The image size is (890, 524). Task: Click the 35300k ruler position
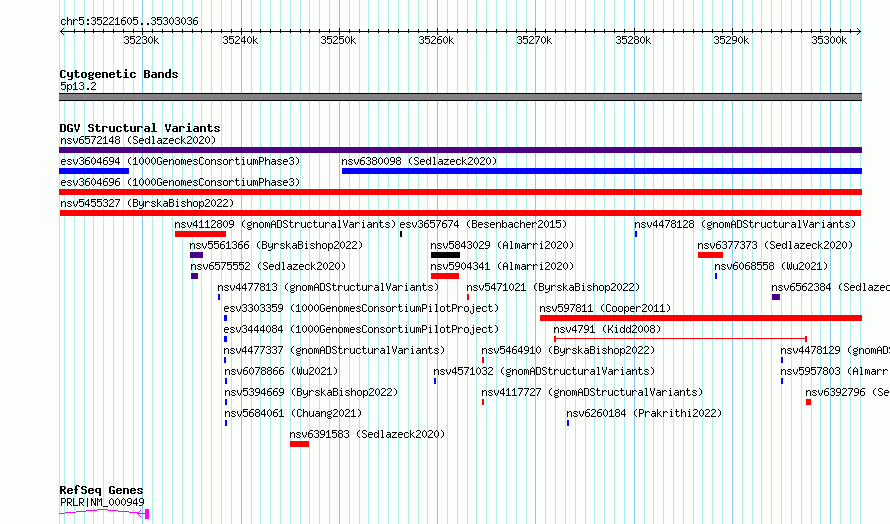829,40
